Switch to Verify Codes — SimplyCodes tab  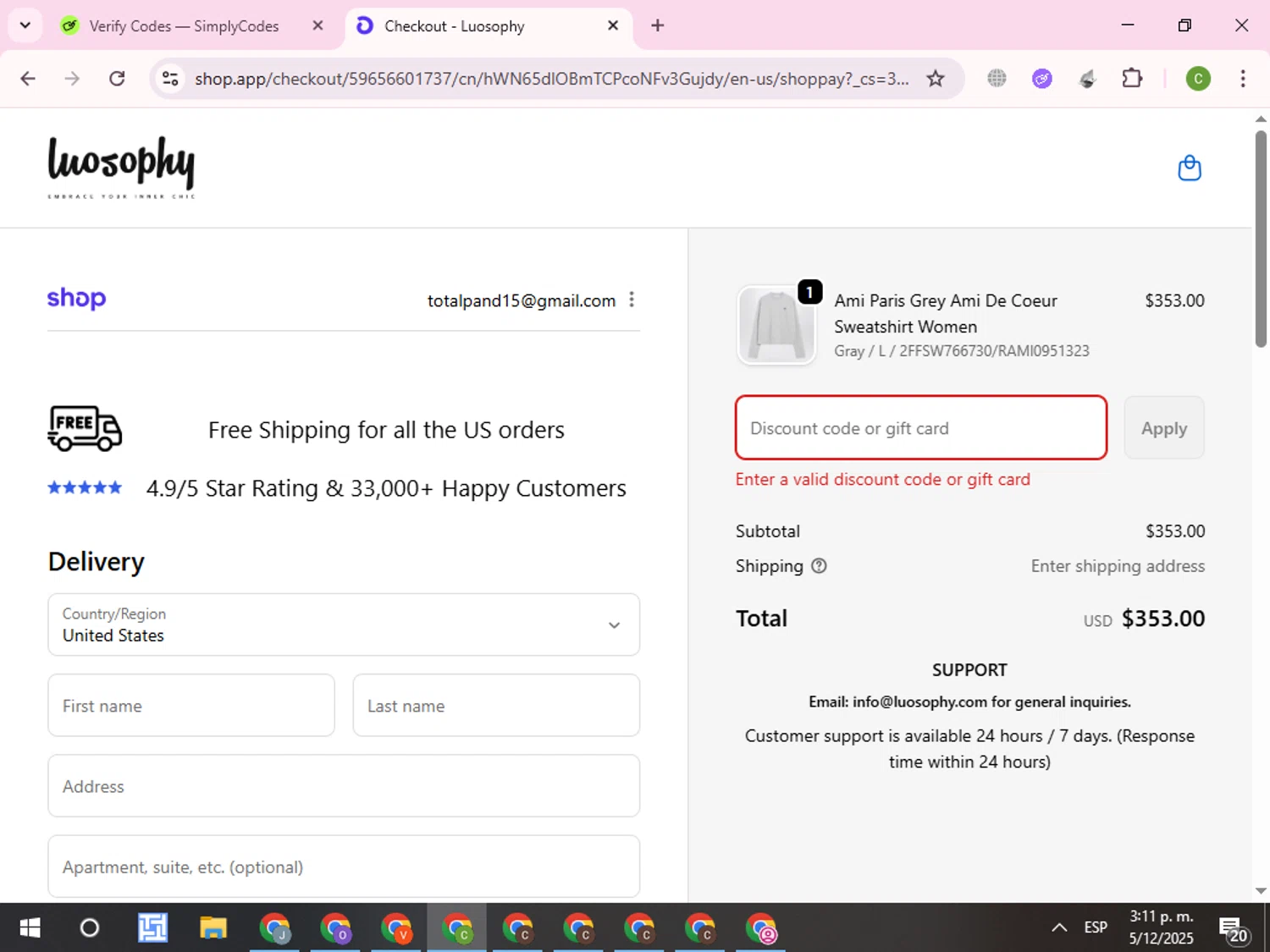[184, 26]
